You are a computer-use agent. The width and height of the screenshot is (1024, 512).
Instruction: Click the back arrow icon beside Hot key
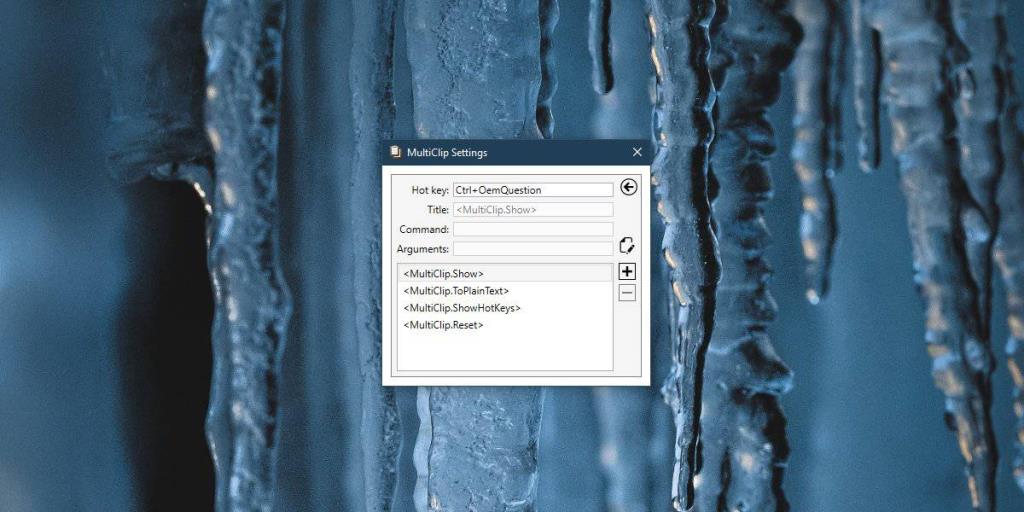pos(628,187)
